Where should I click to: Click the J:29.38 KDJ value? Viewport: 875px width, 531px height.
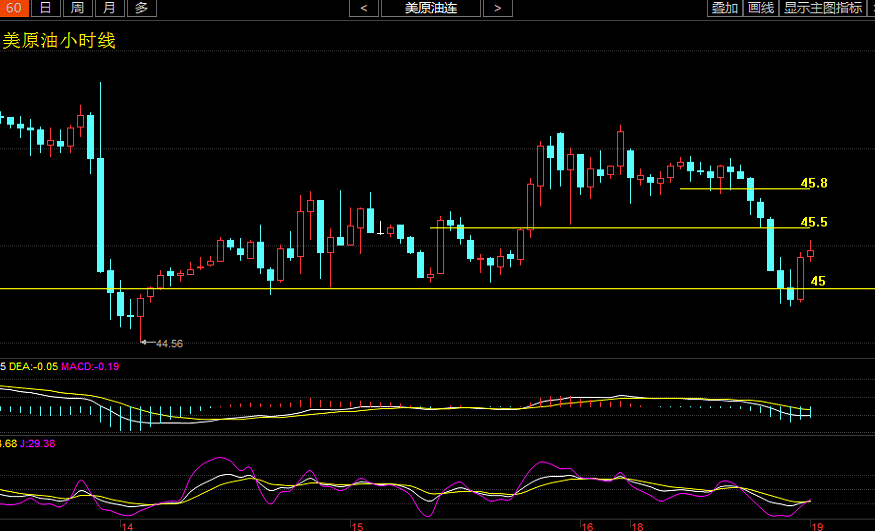[x=37, y=443]
